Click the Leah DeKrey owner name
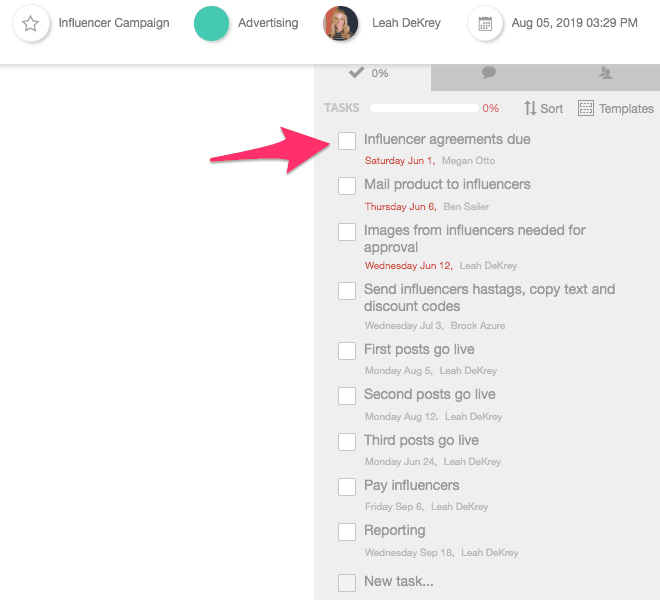The image size is (660, 600). tap(406, 23)
